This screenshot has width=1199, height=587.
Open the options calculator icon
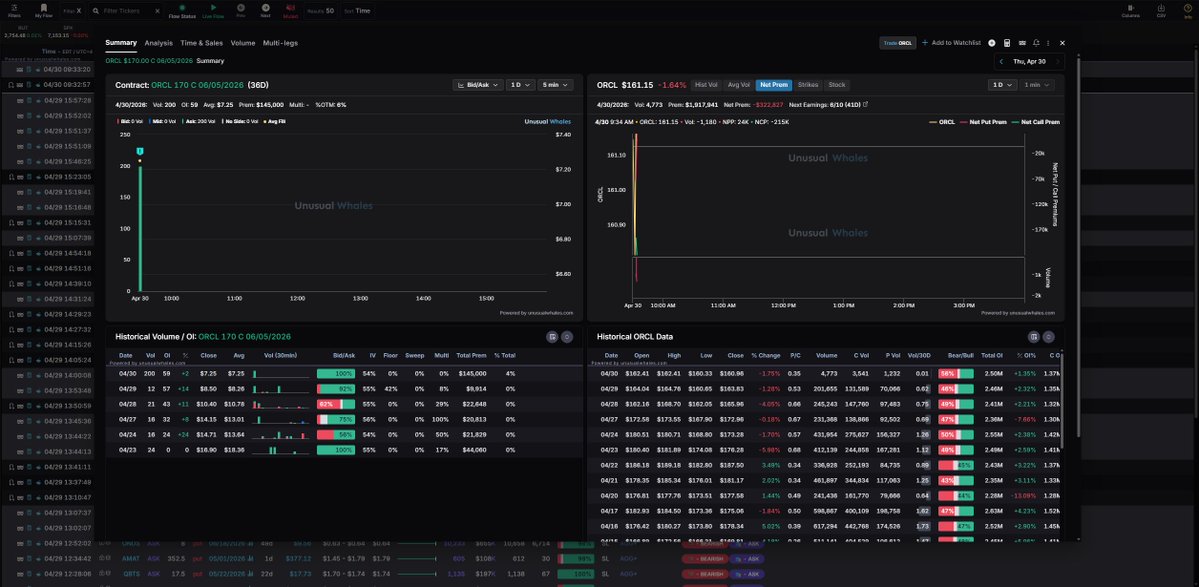click(x=1007, y=43)
